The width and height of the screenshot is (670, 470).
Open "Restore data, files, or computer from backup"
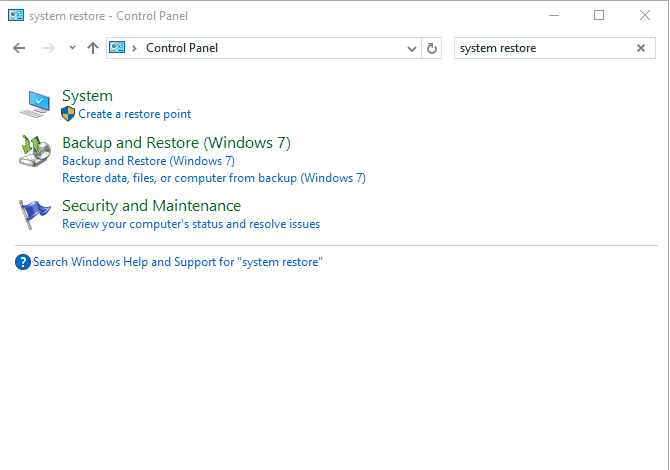click(x=213, y=178)
